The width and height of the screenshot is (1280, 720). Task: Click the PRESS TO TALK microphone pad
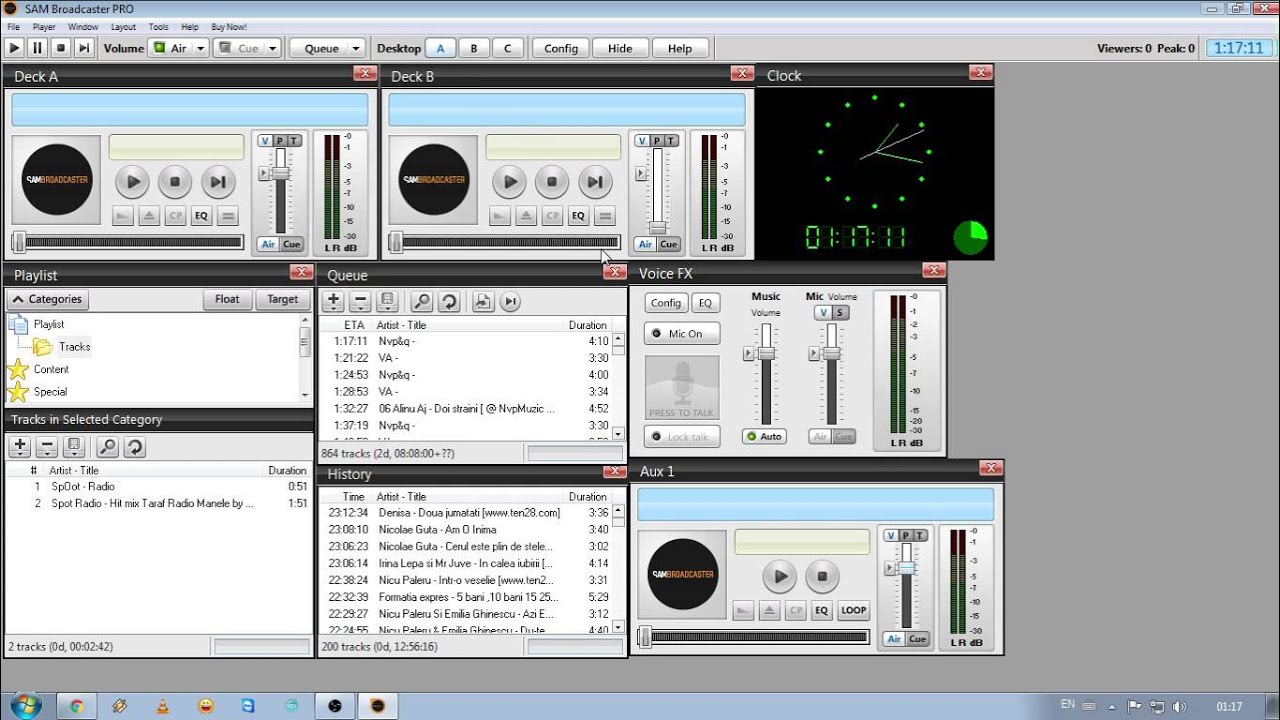(x=682, y=387)
